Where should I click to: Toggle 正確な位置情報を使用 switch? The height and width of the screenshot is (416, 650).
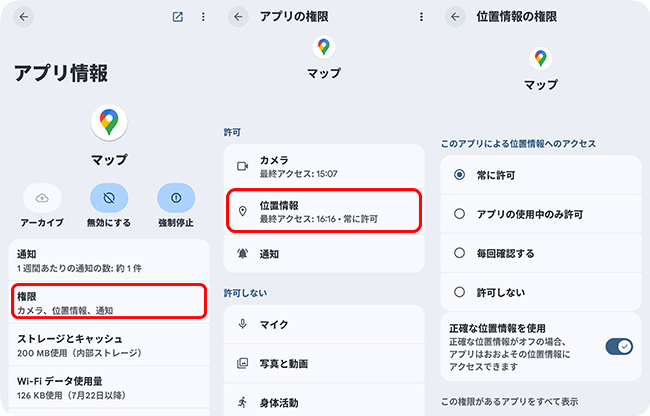(x=618, y=346)
